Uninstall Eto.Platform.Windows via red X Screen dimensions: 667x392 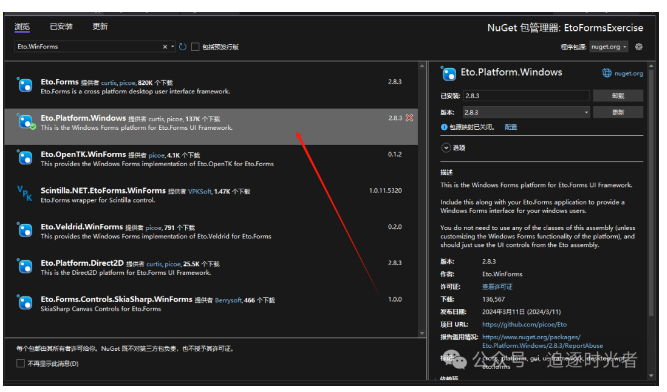click(x=409, y=118)
